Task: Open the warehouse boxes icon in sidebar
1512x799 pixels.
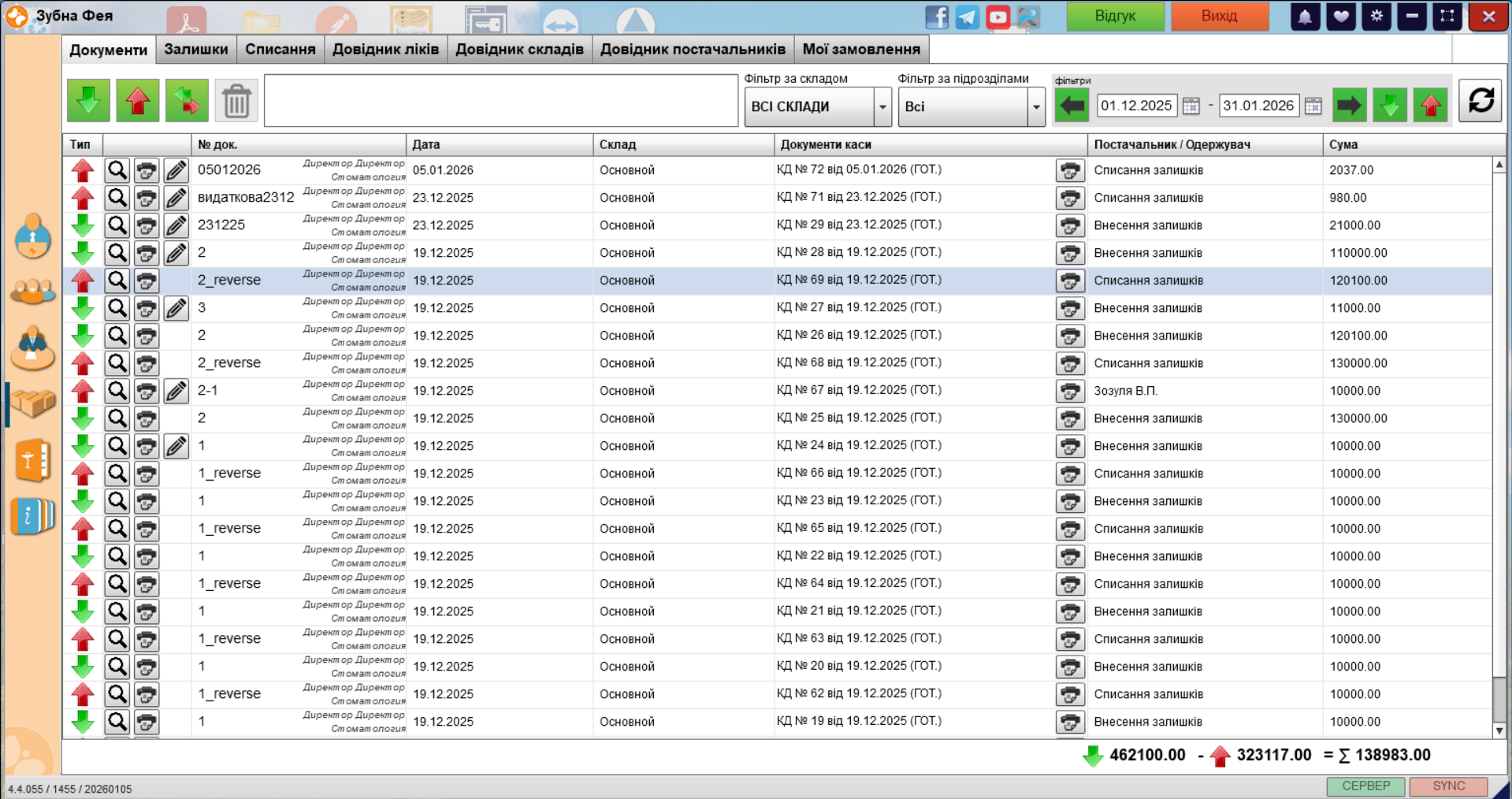Action: tap(32, 403)
